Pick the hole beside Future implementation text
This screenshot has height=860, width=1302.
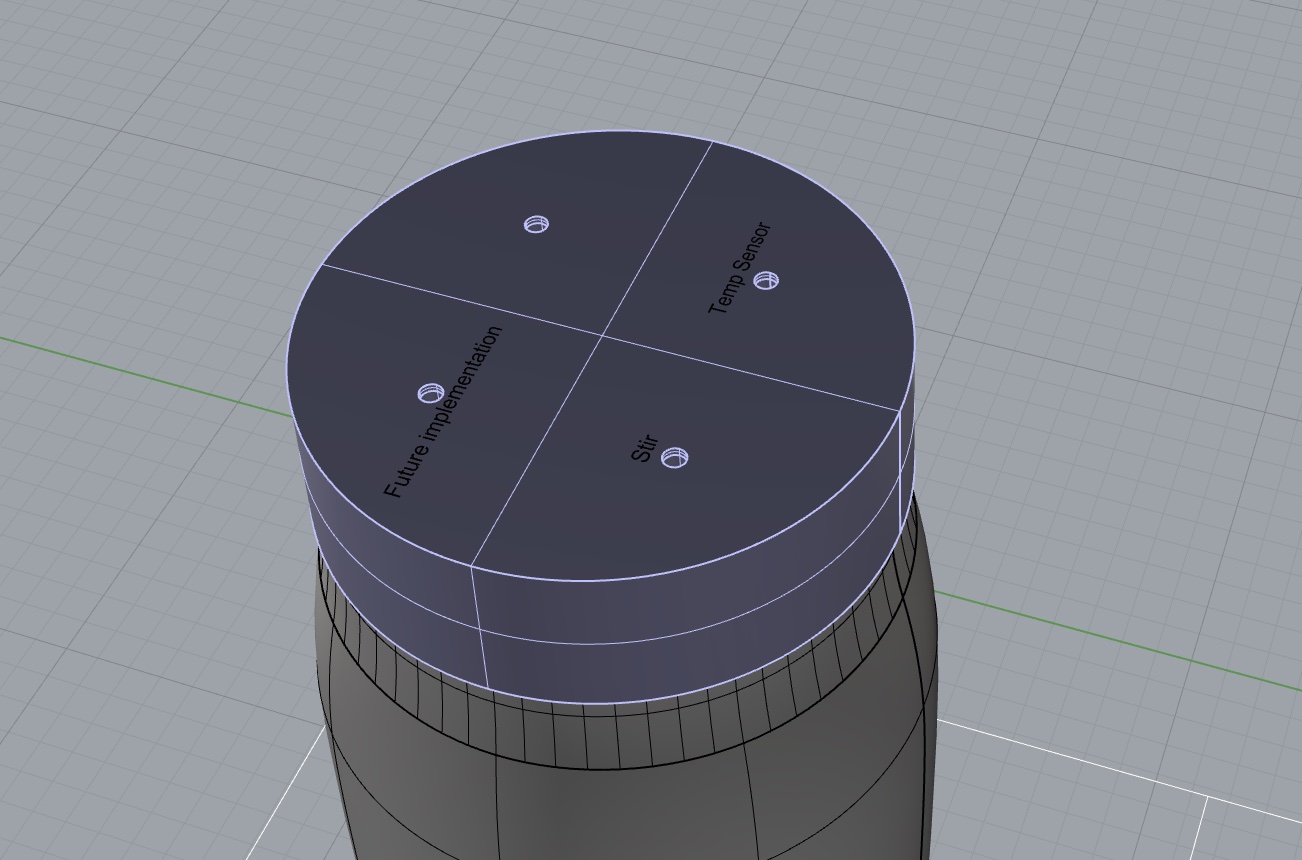431,393
